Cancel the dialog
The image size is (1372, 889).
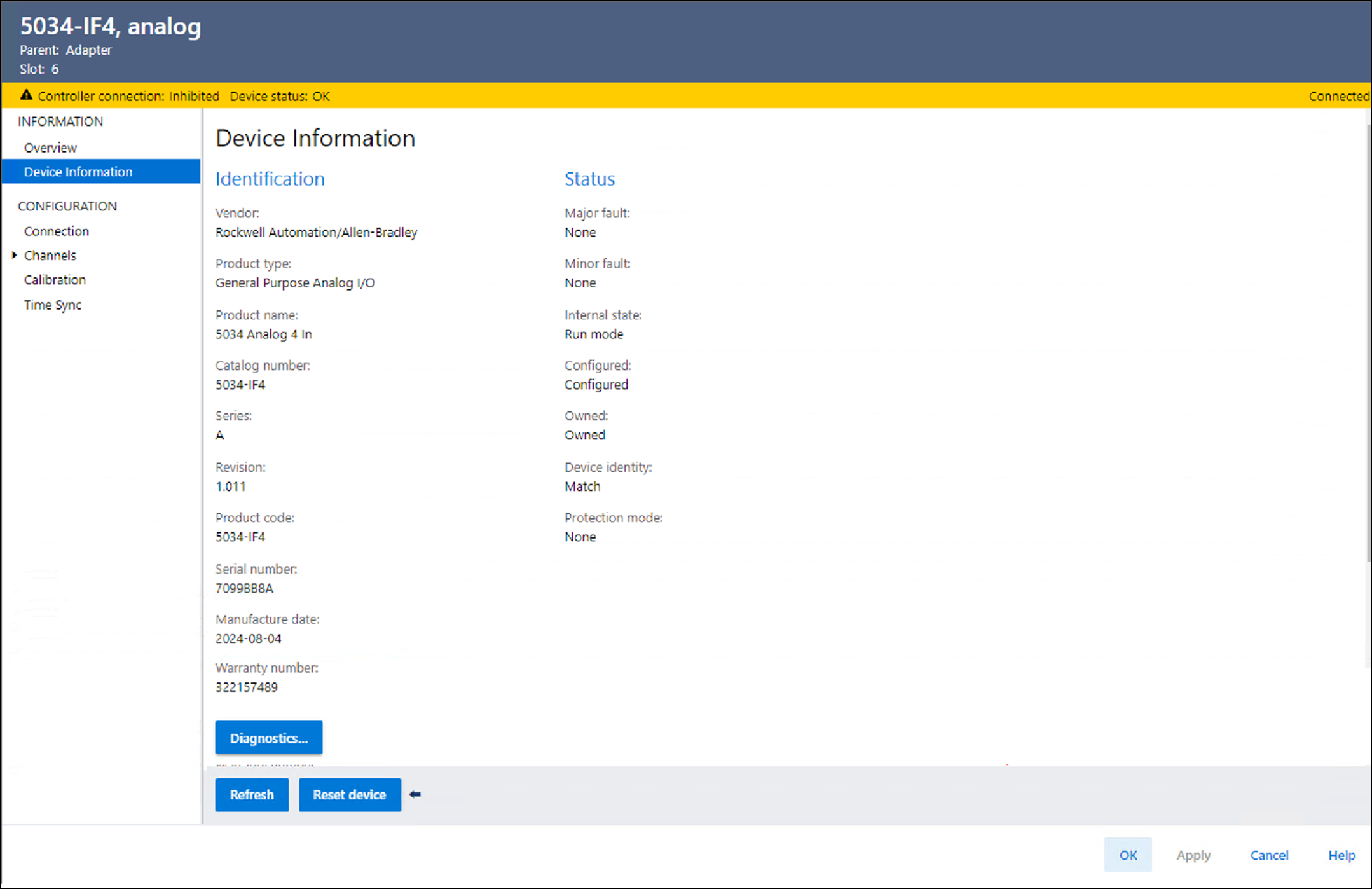(1269, 855)
